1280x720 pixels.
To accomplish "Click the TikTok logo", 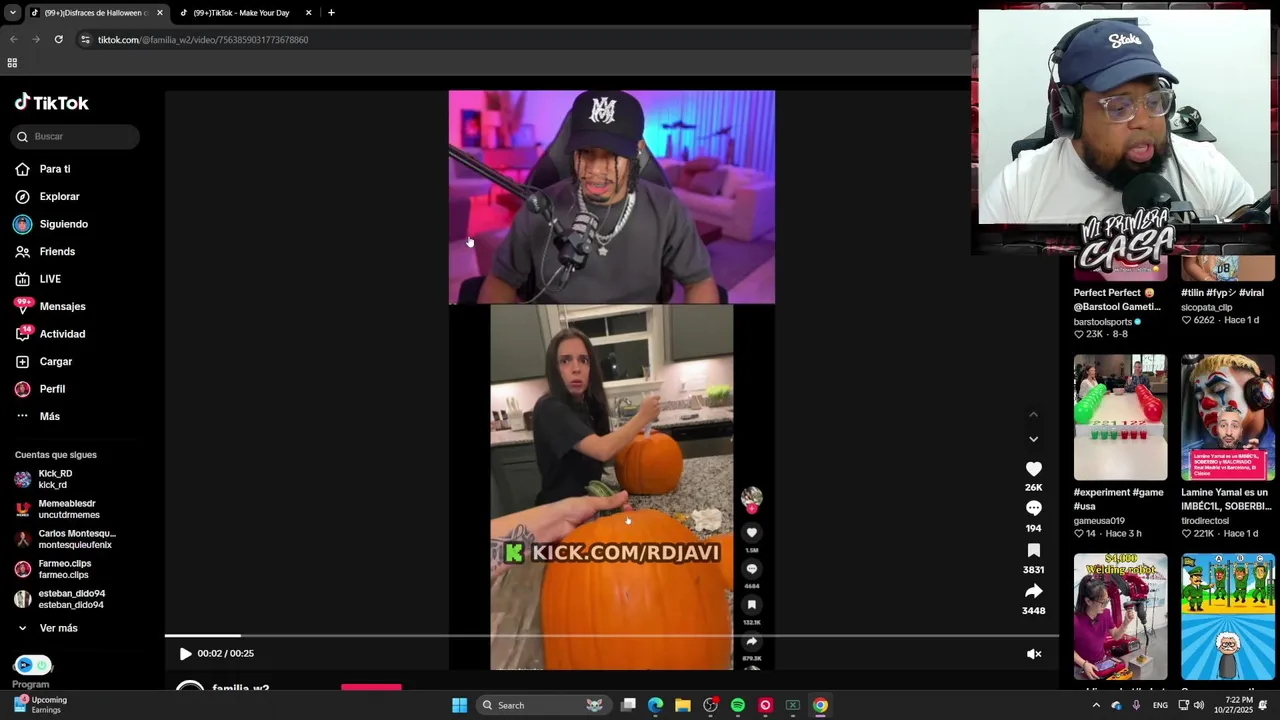I will 52,102.
